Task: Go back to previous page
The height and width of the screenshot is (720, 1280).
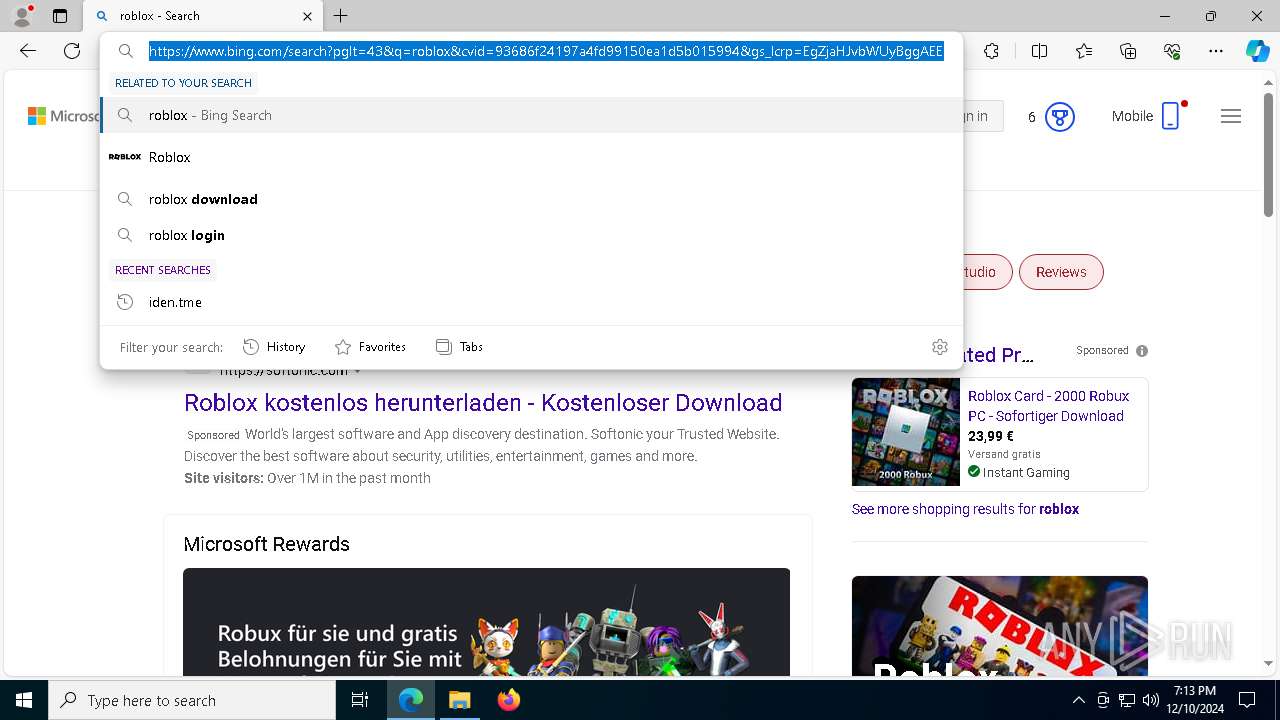Action: 28,51
